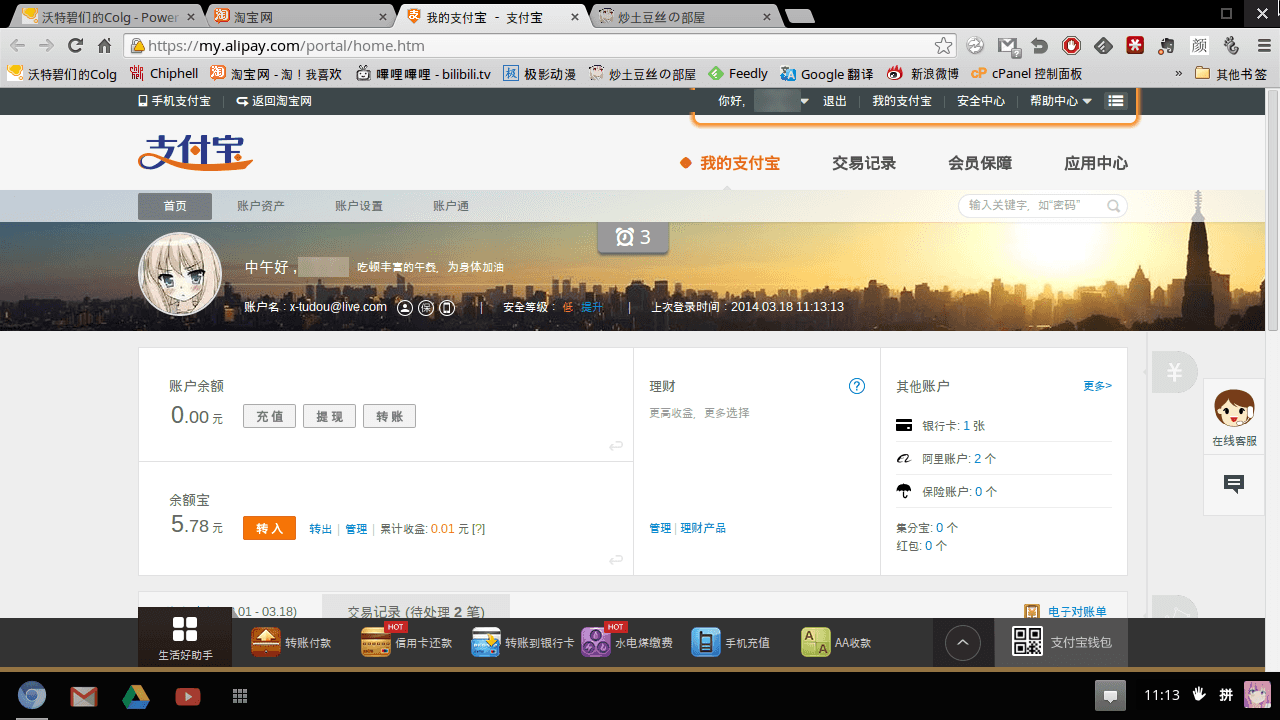Open 支付宝钱包 QR code icon
This screenshot has height=720, width=1280.
coord(1027,642)
